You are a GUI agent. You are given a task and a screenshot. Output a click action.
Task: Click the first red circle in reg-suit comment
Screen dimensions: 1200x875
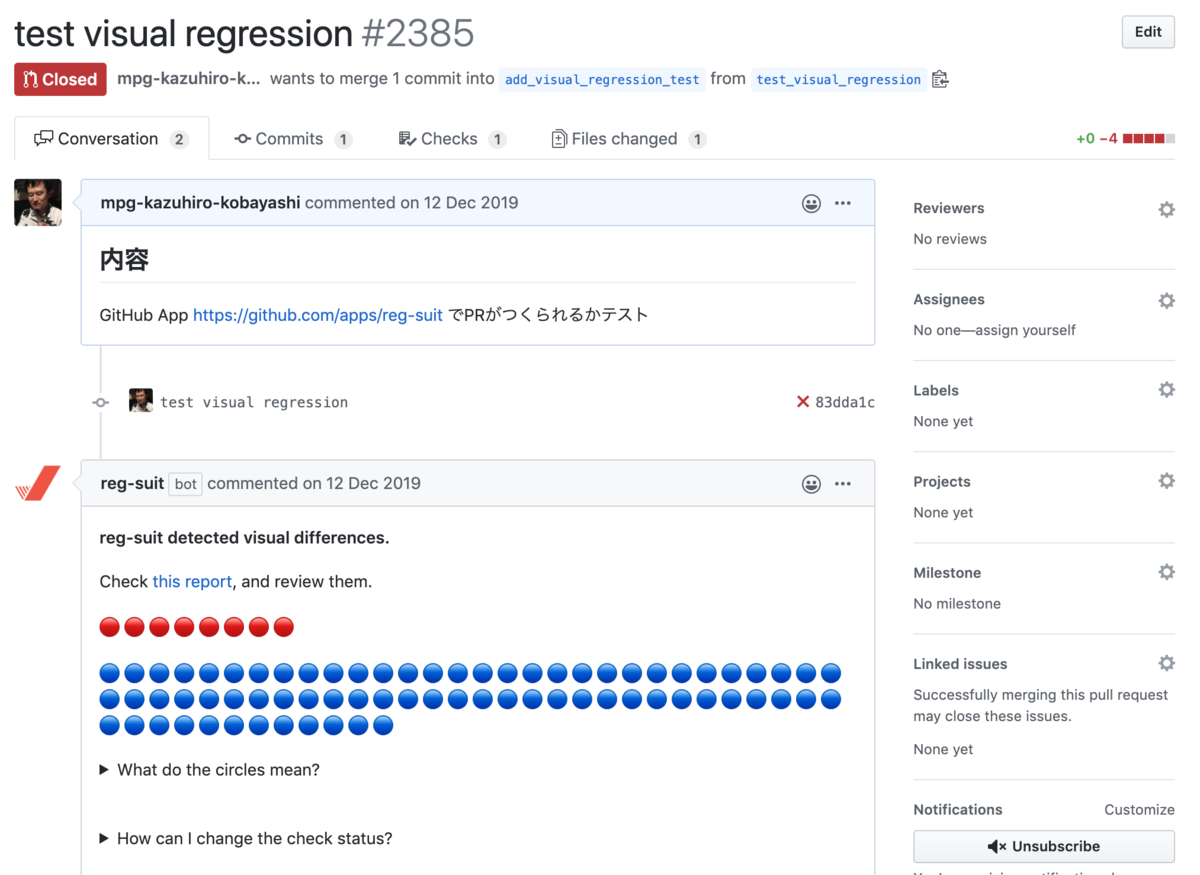click(110, 627)
